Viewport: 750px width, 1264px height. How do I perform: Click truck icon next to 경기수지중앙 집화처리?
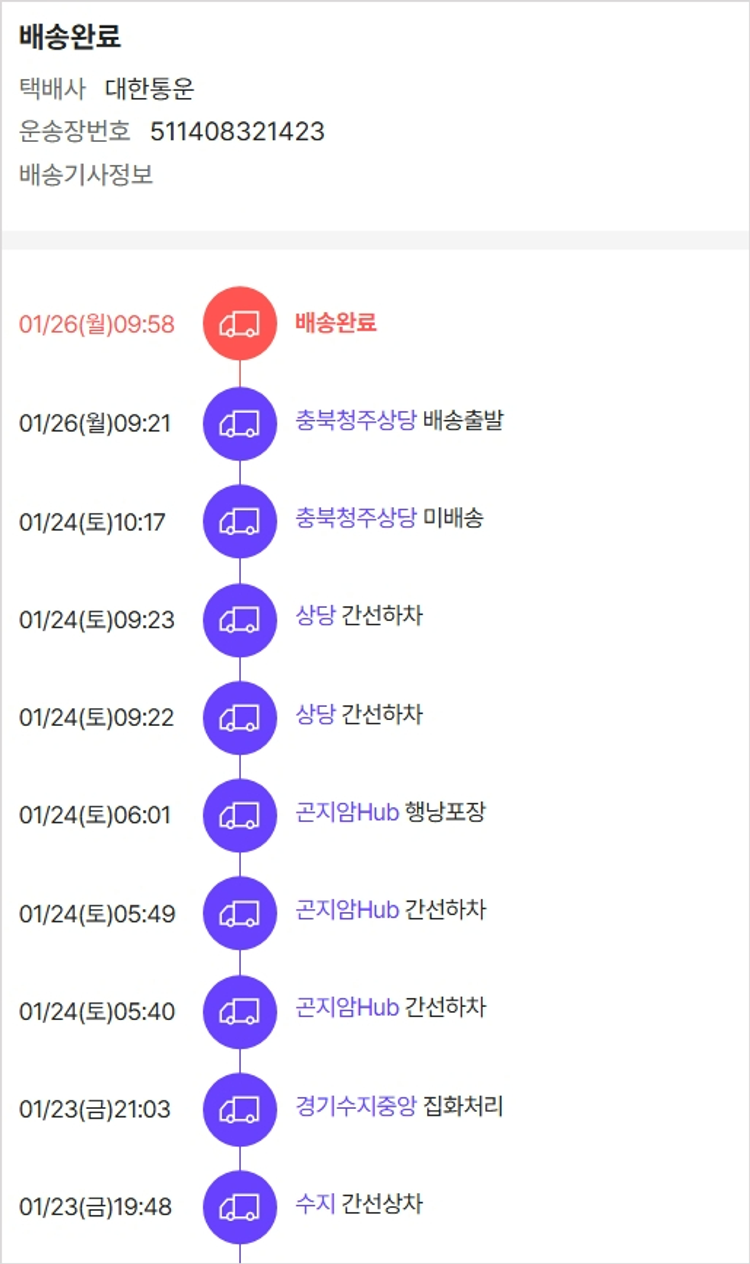click(240, 1108)
